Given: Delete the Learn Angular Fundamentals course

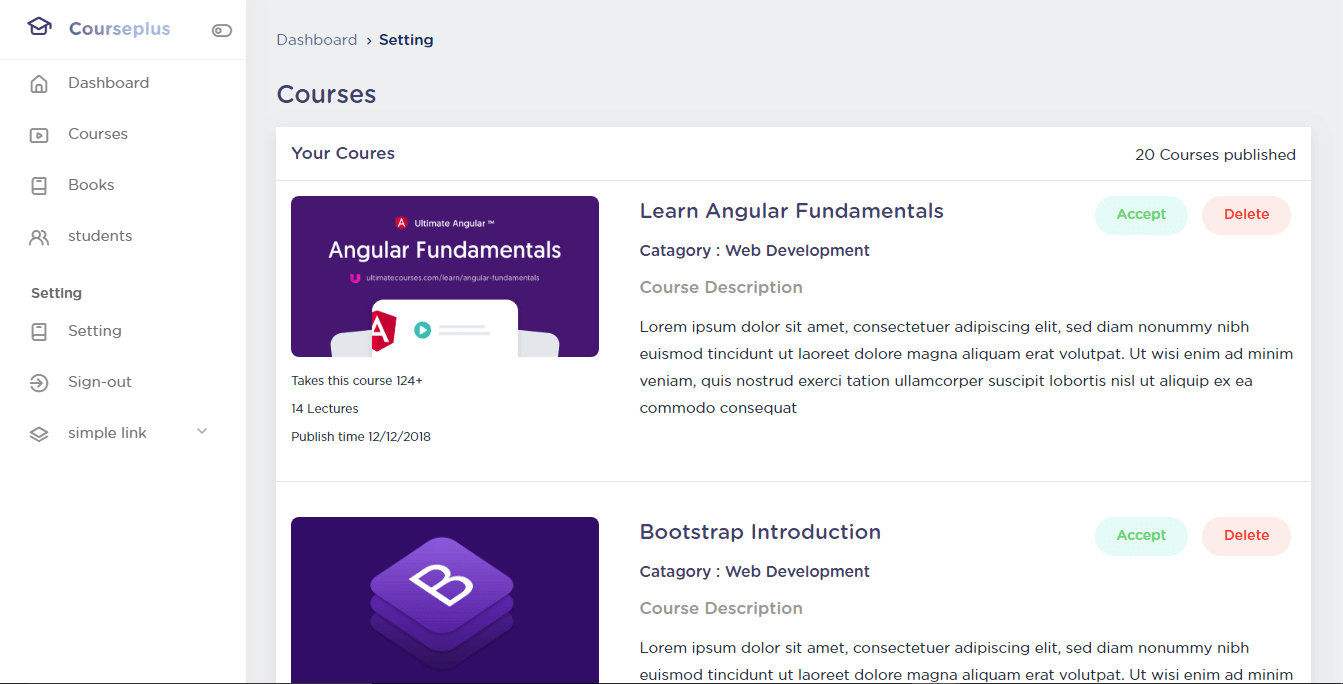Looking at the screenshot, I should pos(1246,215).
